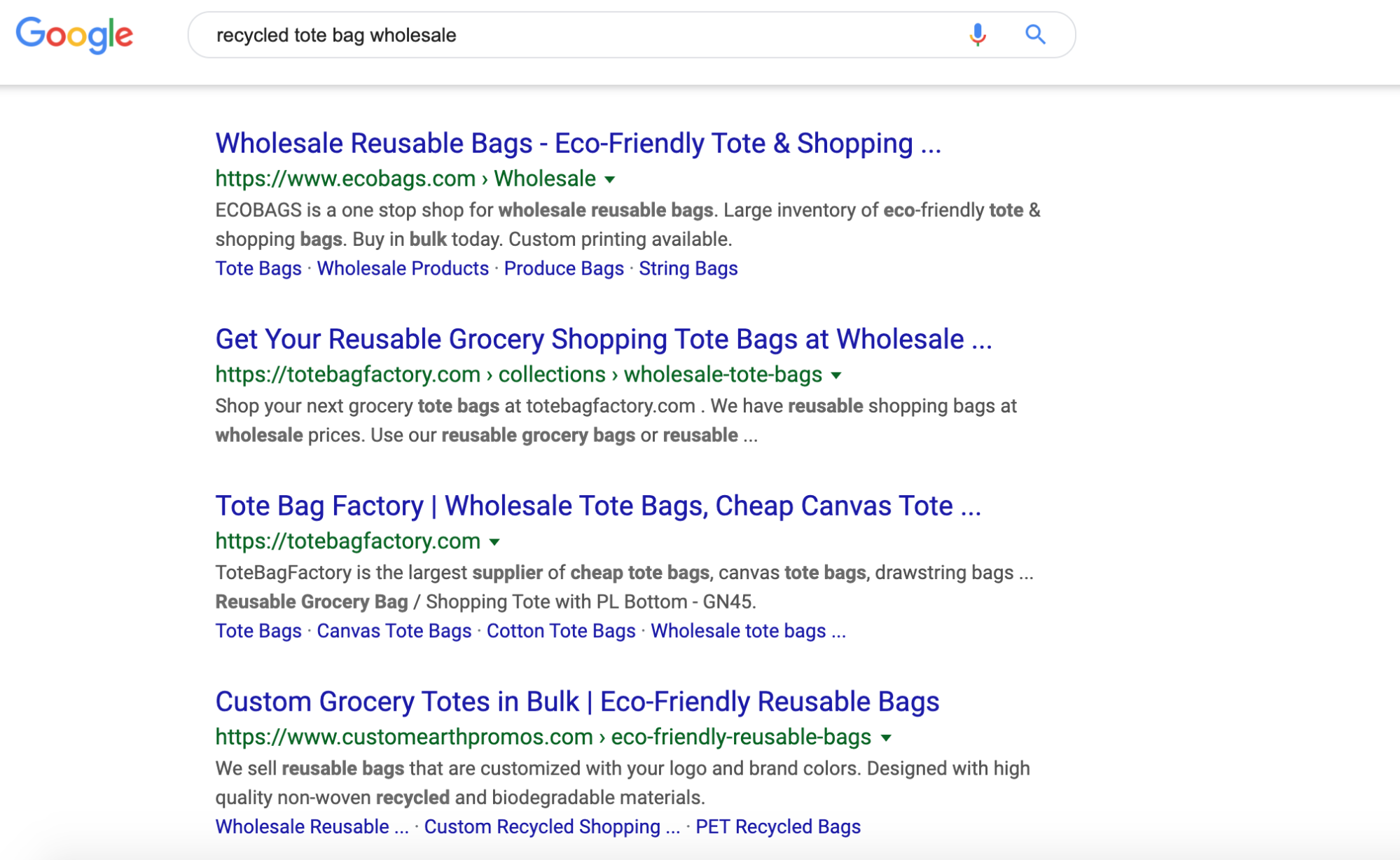
Task: Click the https://totebagfactory.com URL text
Action: 347,541
